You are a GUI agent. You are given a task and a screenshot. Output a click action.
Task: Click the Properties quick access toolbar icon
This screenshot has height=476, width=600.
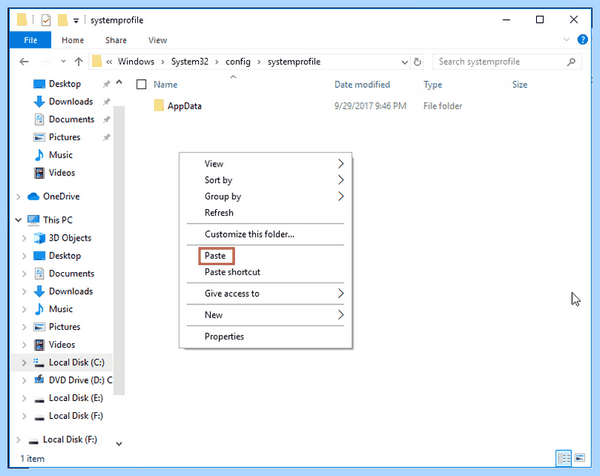[46, 20]
